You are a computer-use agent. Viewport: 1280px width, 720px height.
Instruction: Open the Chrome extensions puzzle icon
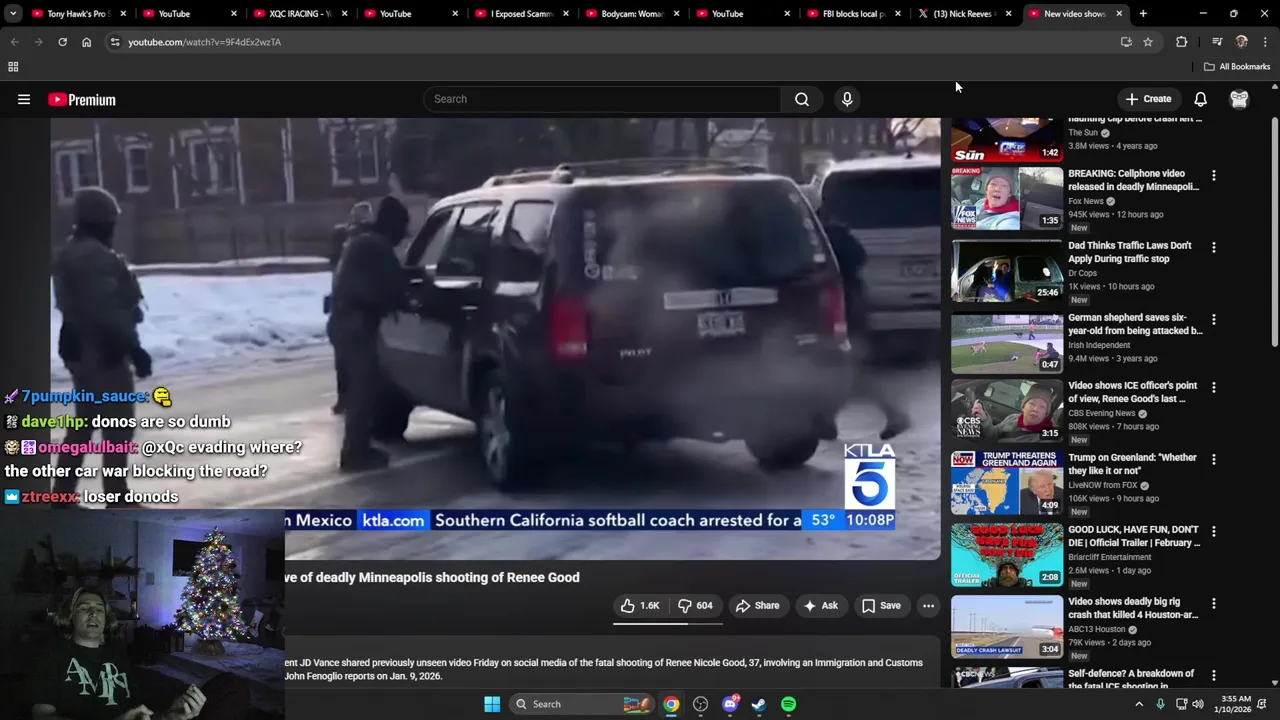click(1181, 42)
